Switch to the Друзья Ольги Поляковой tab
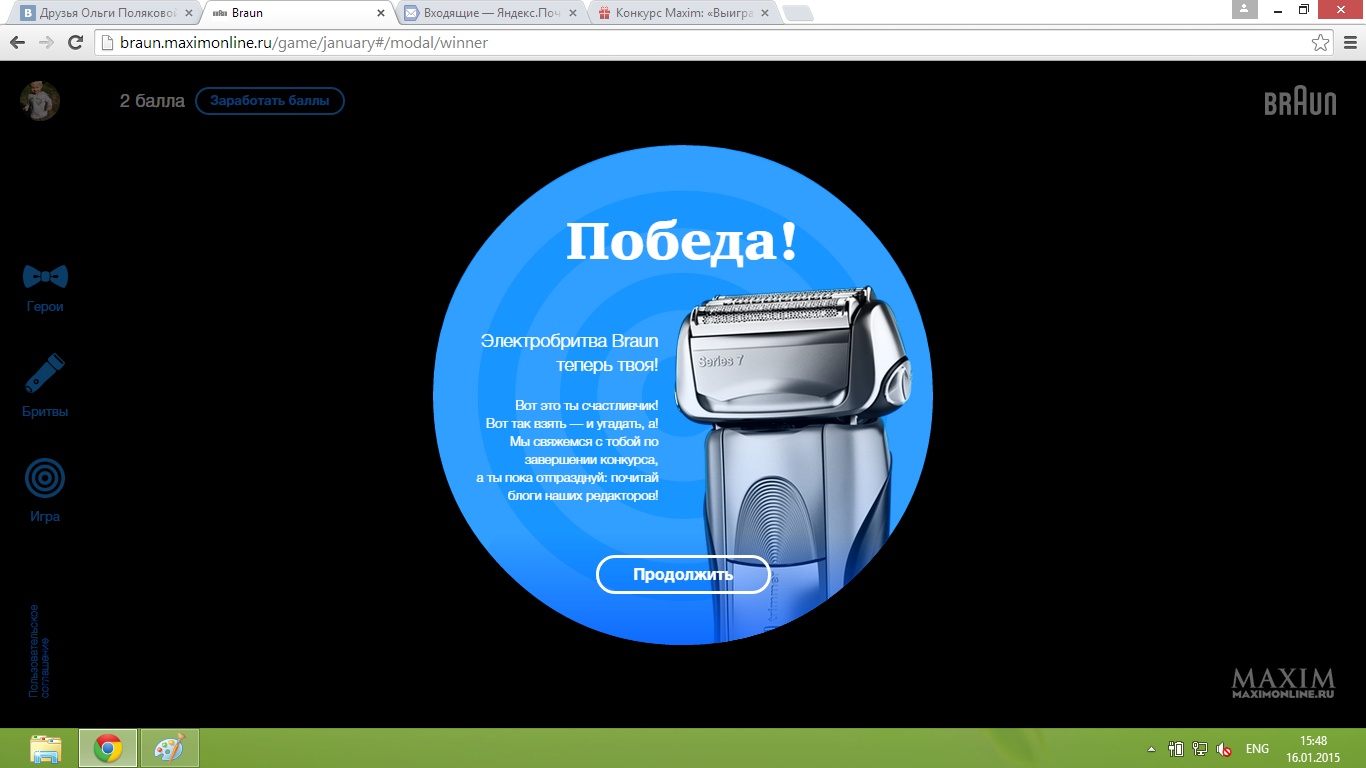This screenshot has width=1366, height=768. (98, 14)
